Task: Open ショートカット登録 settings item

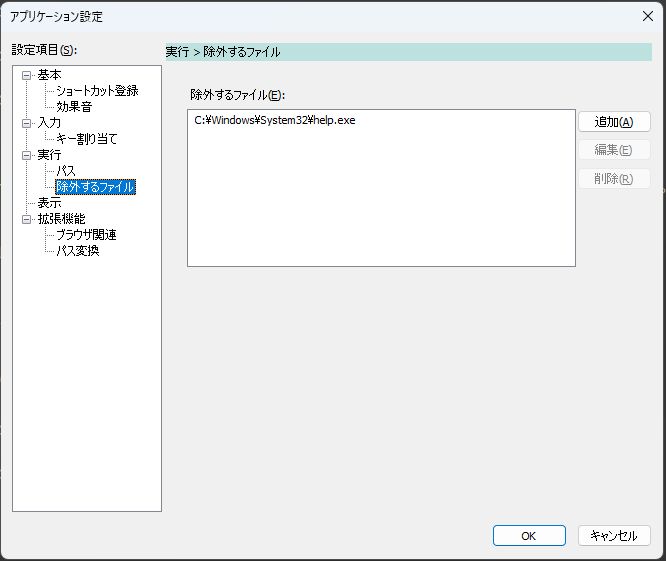Action: 97,91
